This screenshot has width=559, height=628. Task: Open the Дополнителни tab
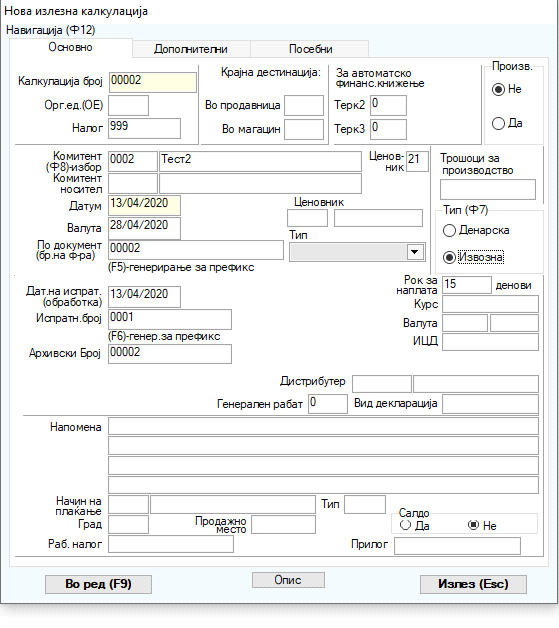(191, 49)
